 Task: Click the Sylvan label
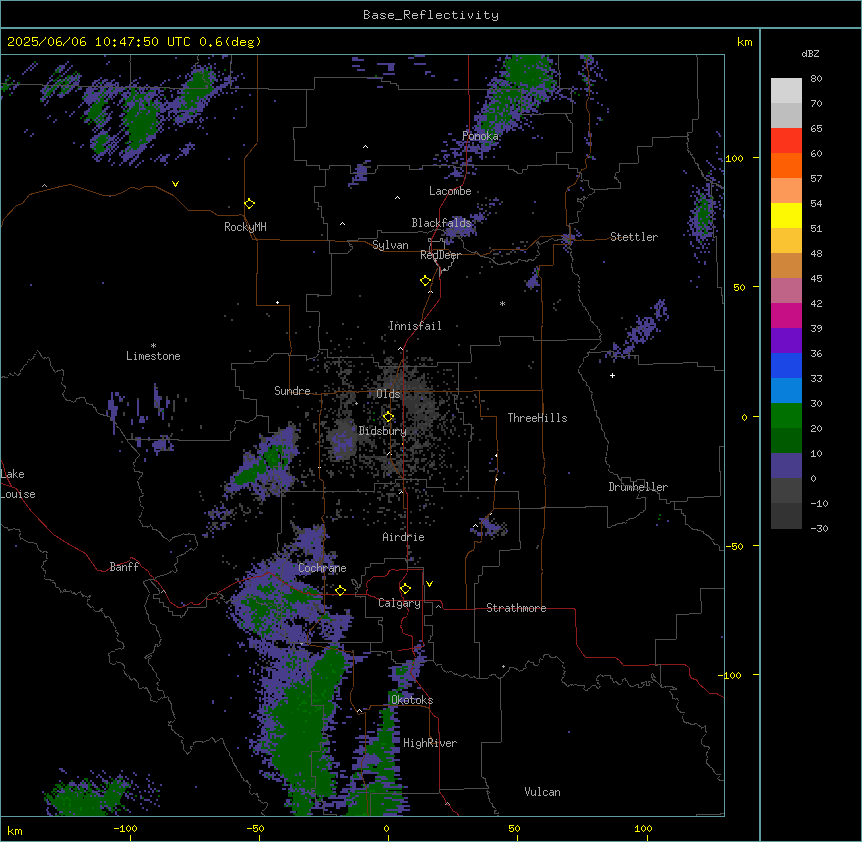(390, 245)
